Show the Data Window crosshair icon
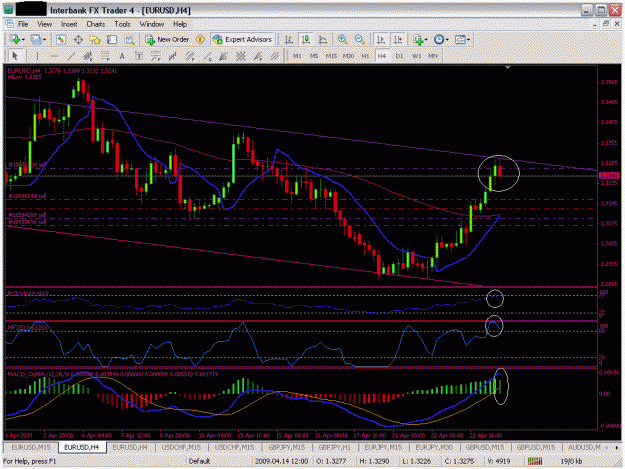 tap(78, 39)
